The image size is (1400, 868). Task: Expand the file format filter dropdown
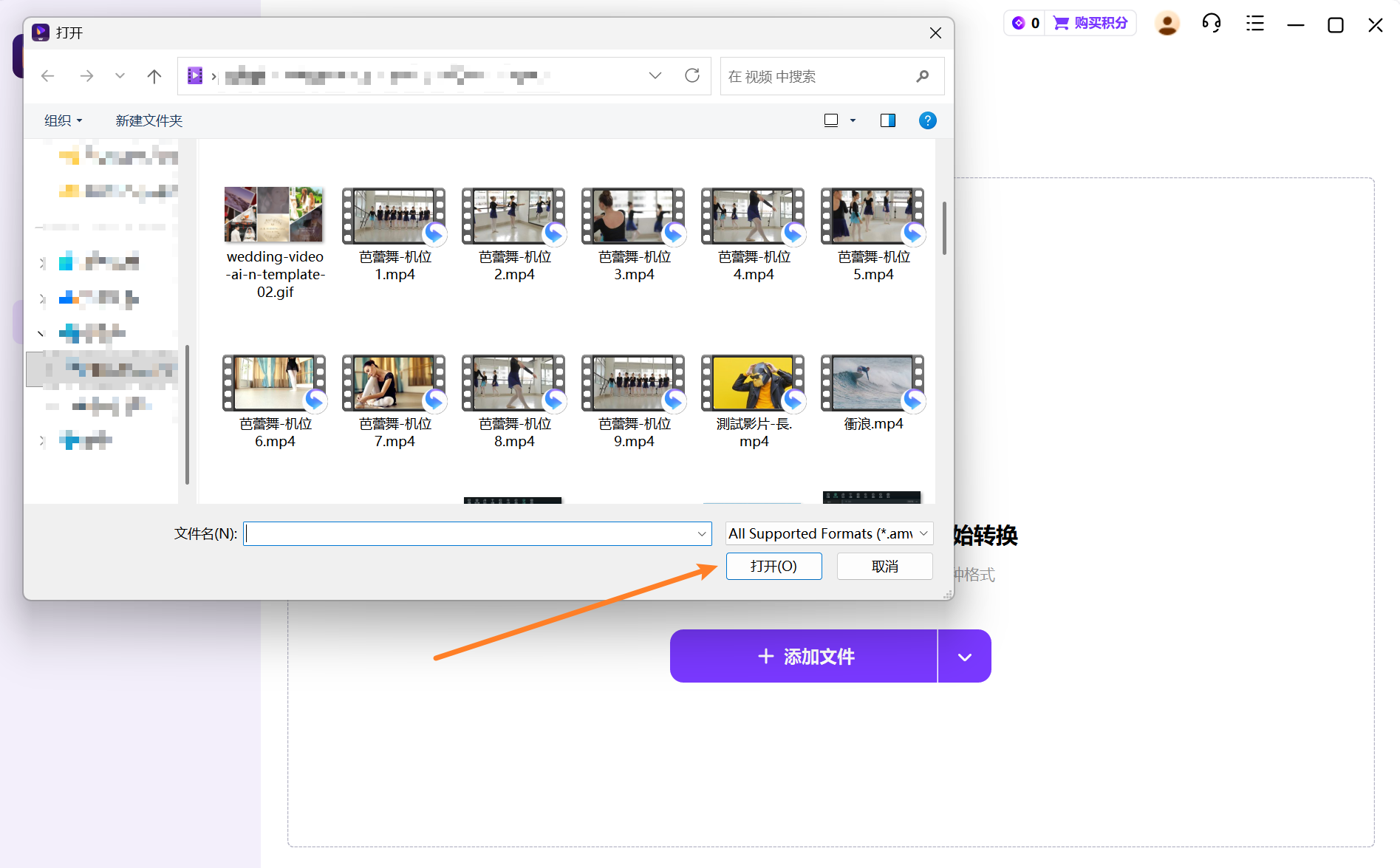(x=923, y=533)
